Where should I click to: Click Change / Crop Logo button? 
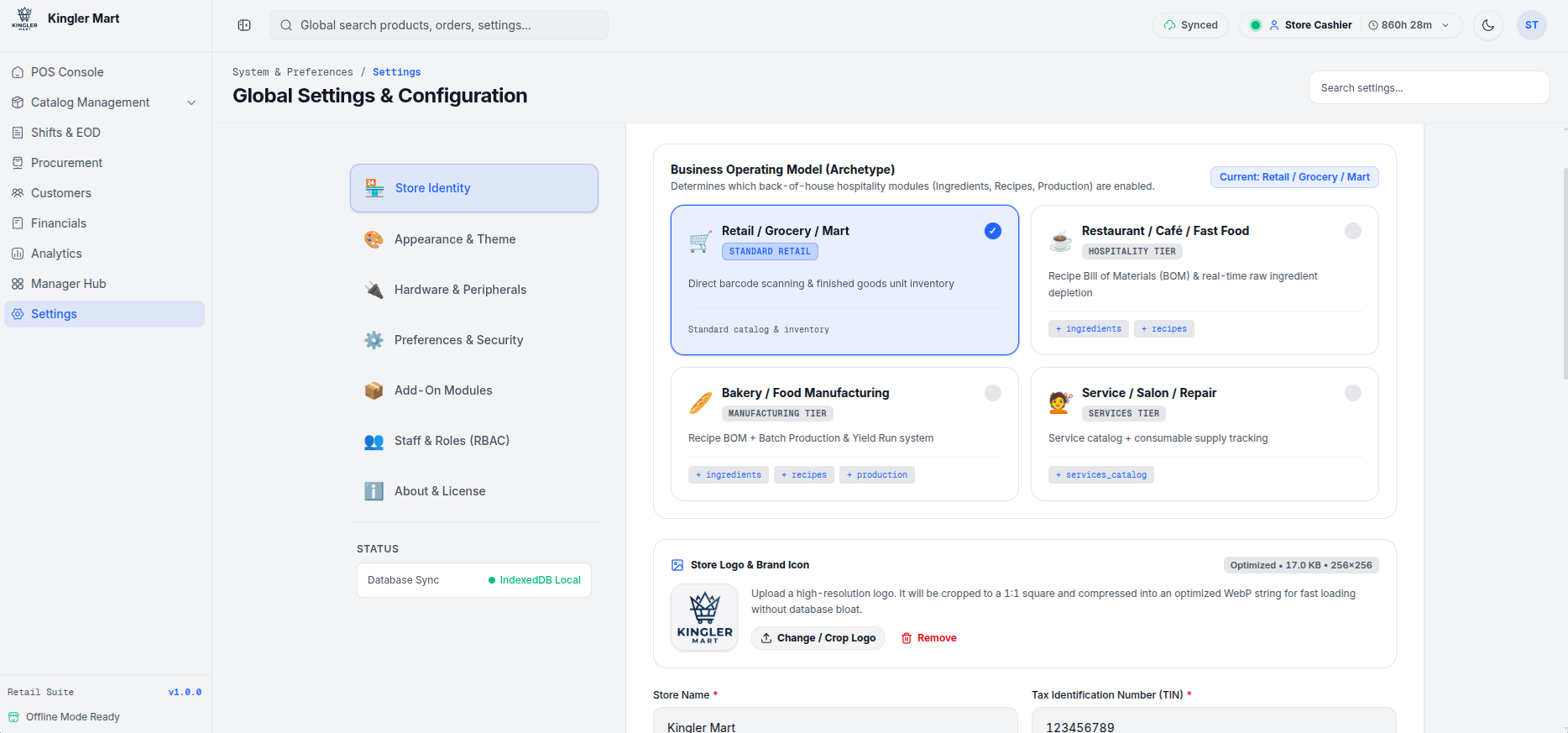pyautogui.click(x=818, y=638)
